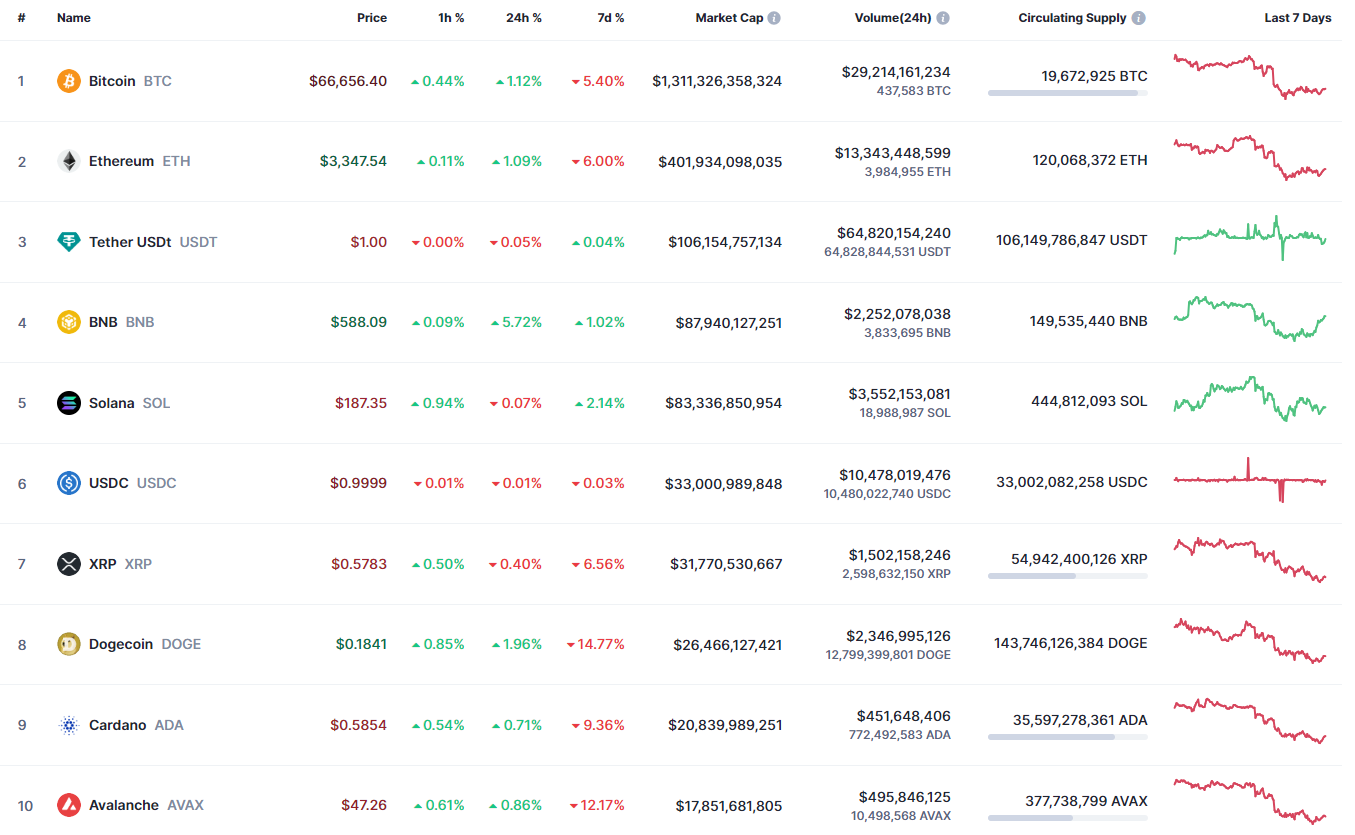1355x835 pixels.
Task: Sort the table by Price column
Action: 372,18
